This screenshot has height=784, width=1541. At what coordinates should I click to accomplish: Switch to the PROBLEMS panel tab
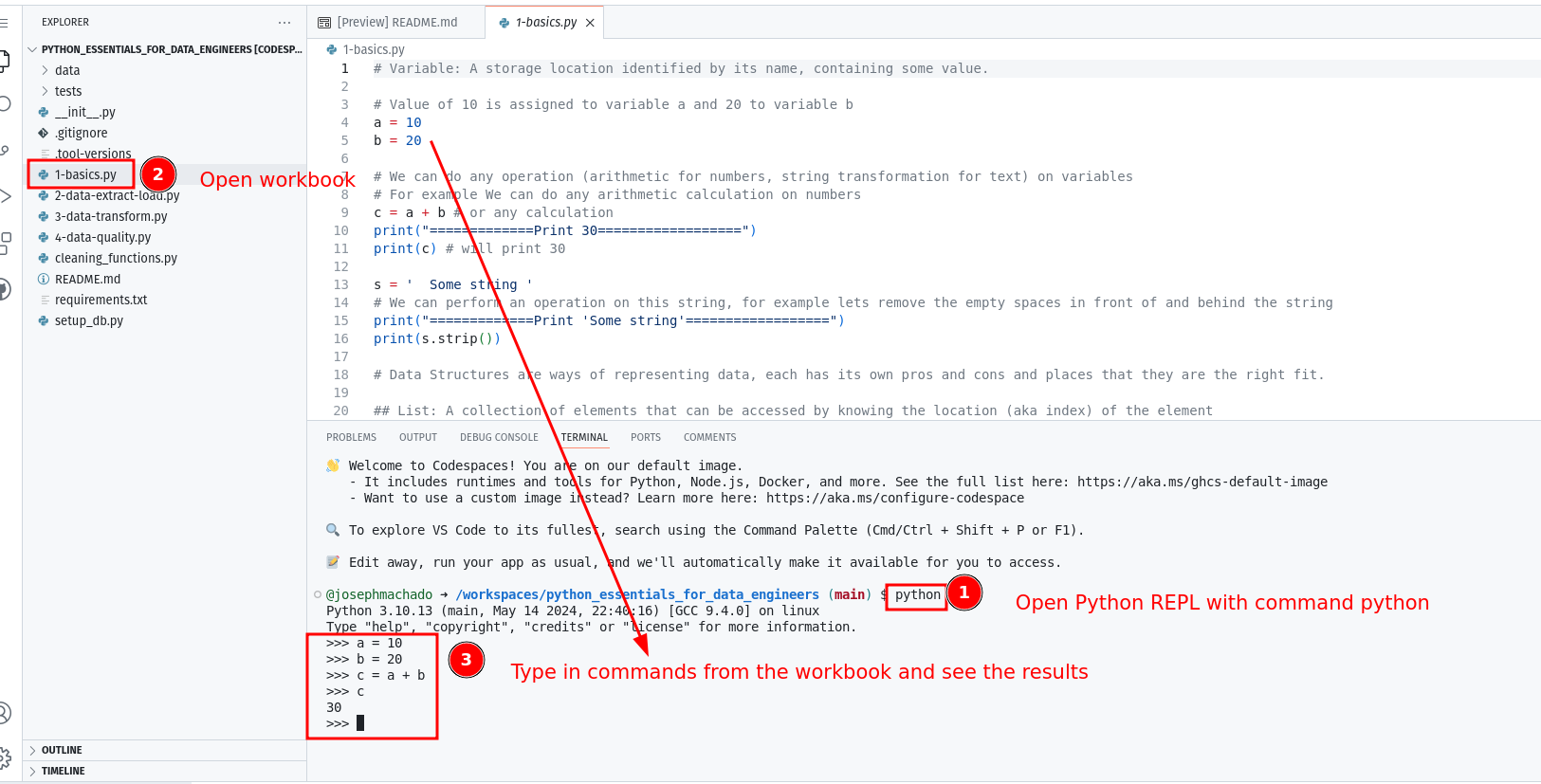[x=351, y=437]
